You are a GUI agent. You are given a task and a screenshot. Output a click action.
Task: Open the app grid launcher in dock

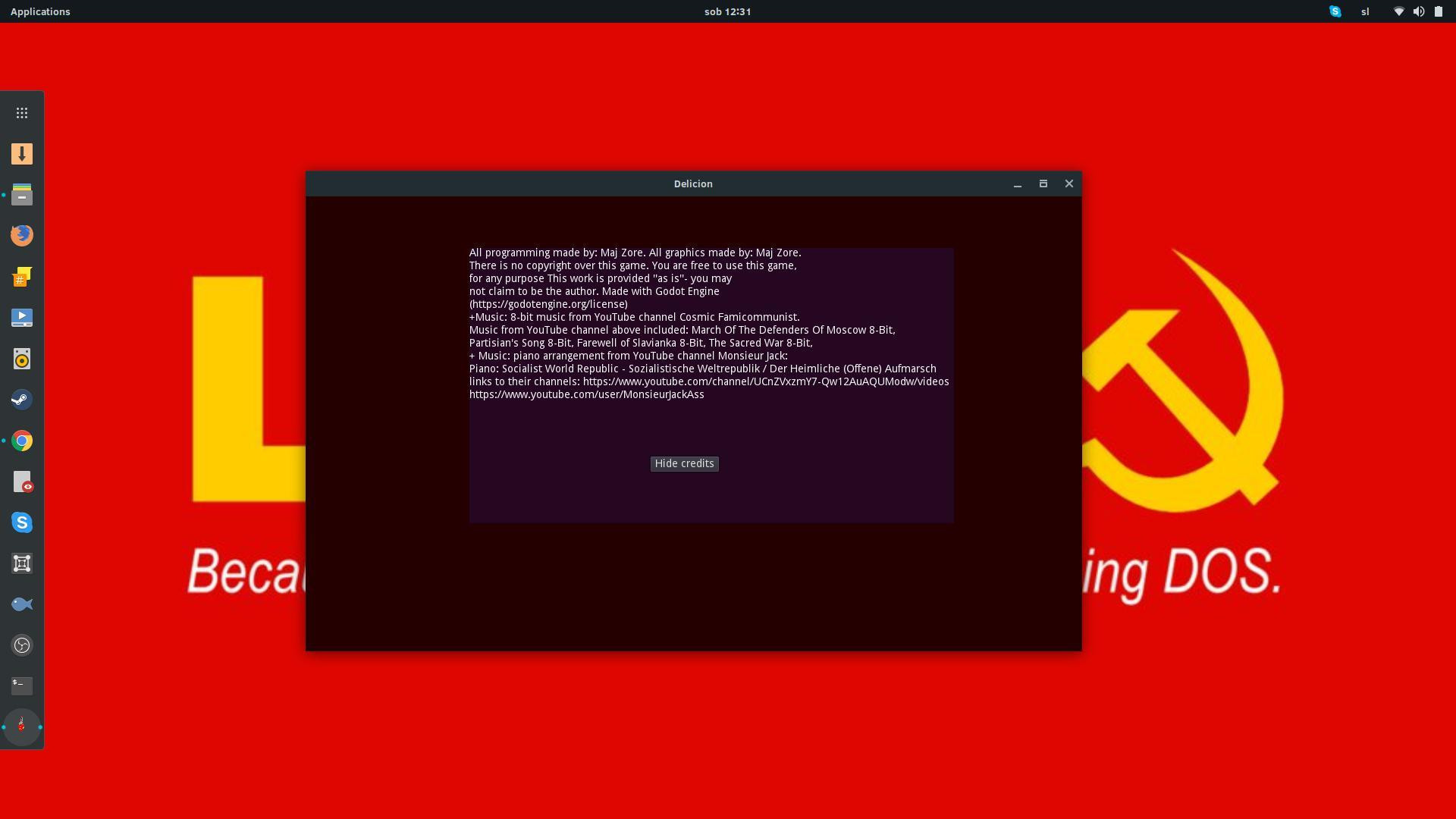22,113
